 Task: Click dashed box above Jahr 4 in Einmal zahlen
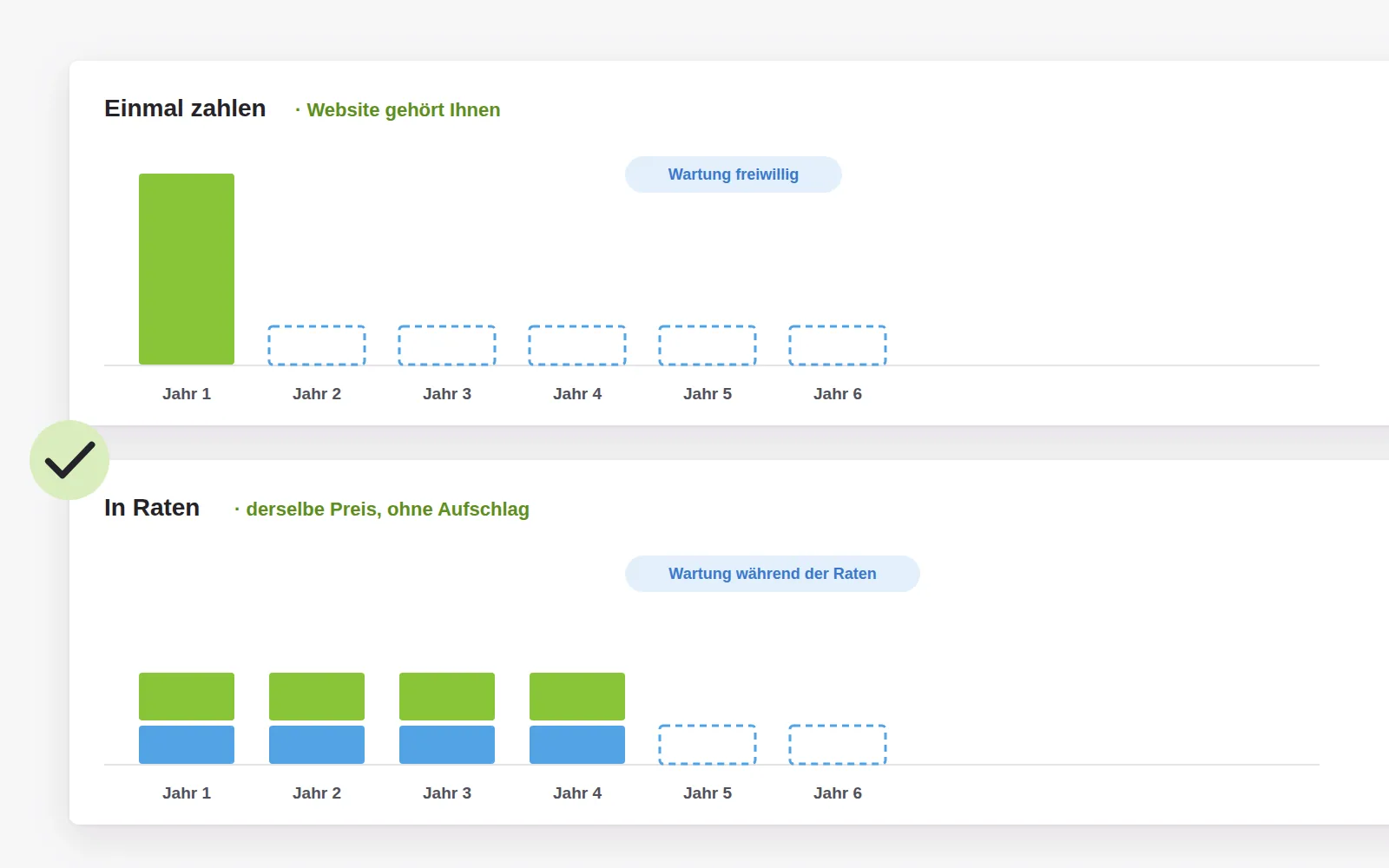click(577, 345)
